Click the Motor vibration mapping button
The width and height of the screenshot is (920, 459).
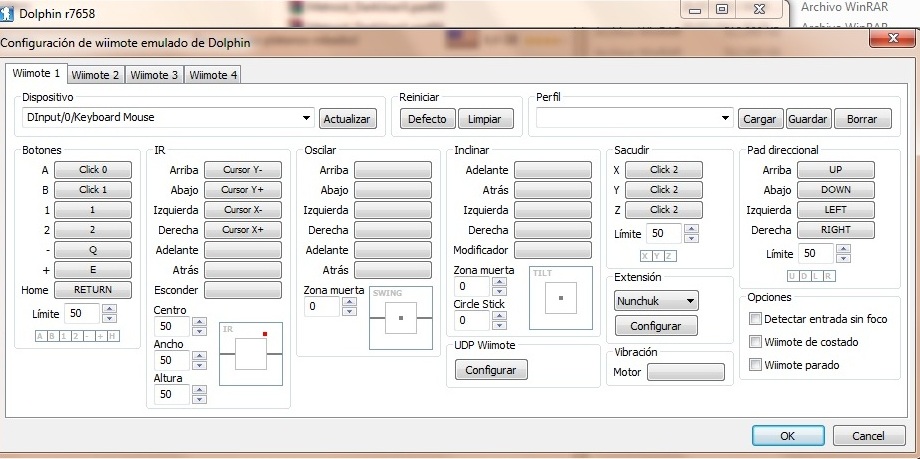pos(685,372)
